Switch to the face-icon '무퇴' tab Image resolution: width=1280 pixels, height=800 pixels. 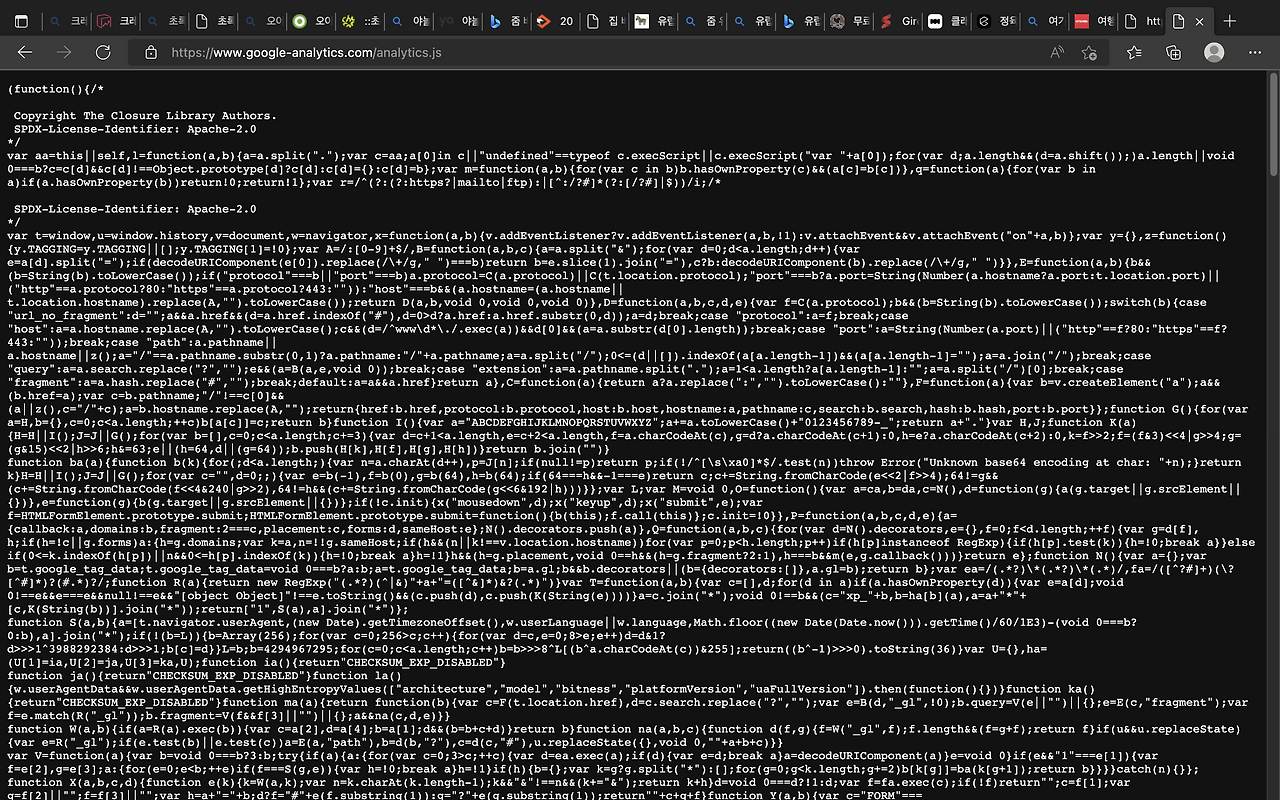849,21
